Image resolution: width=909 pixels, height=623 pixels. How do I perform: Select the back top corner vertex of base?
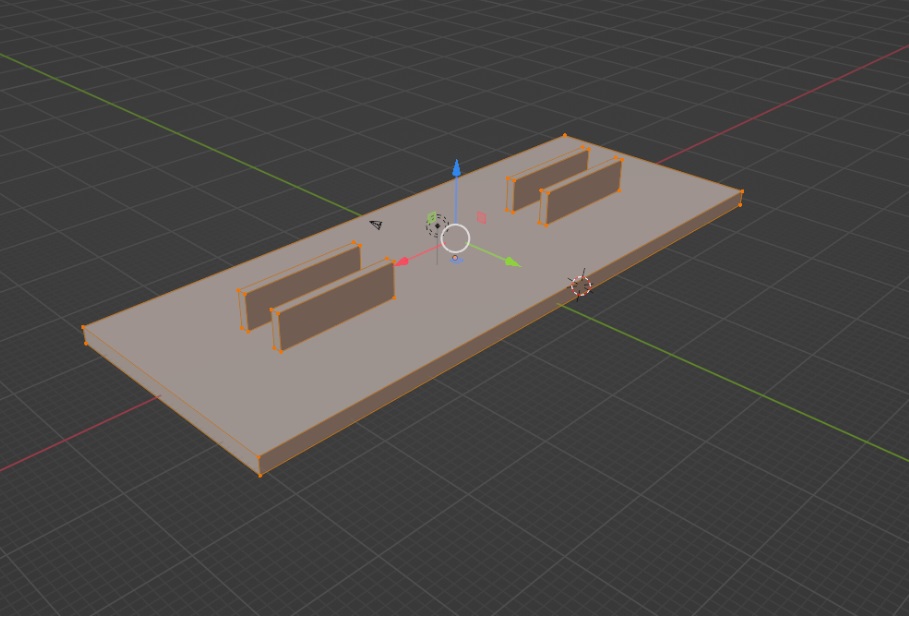tap(565, 136)
